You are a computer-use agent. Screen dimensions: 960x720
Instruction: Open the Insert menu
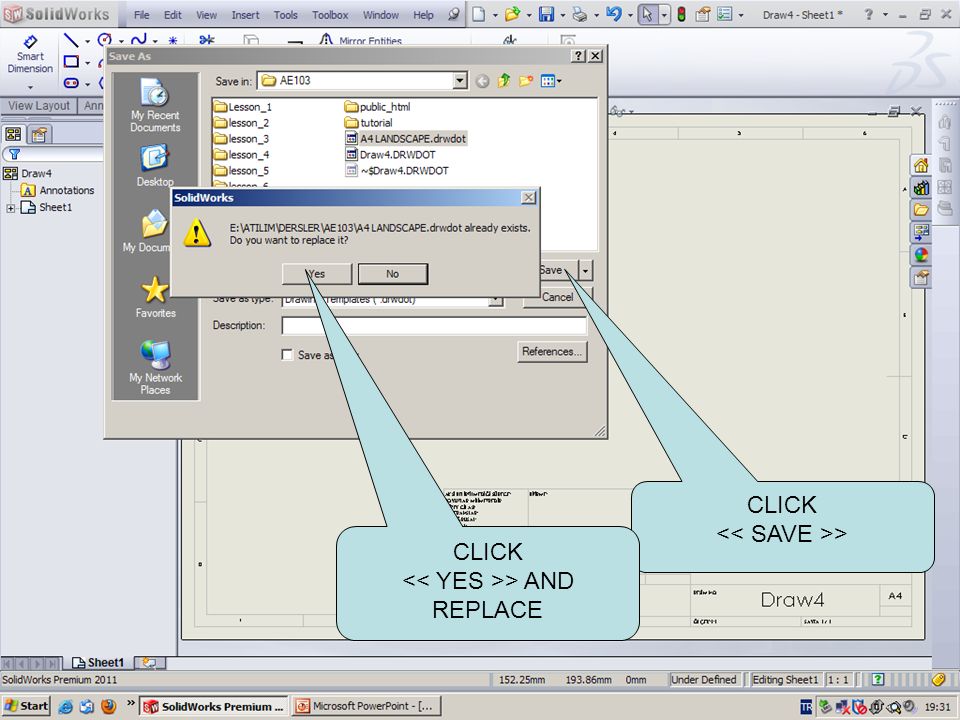(x=245, y=15)
